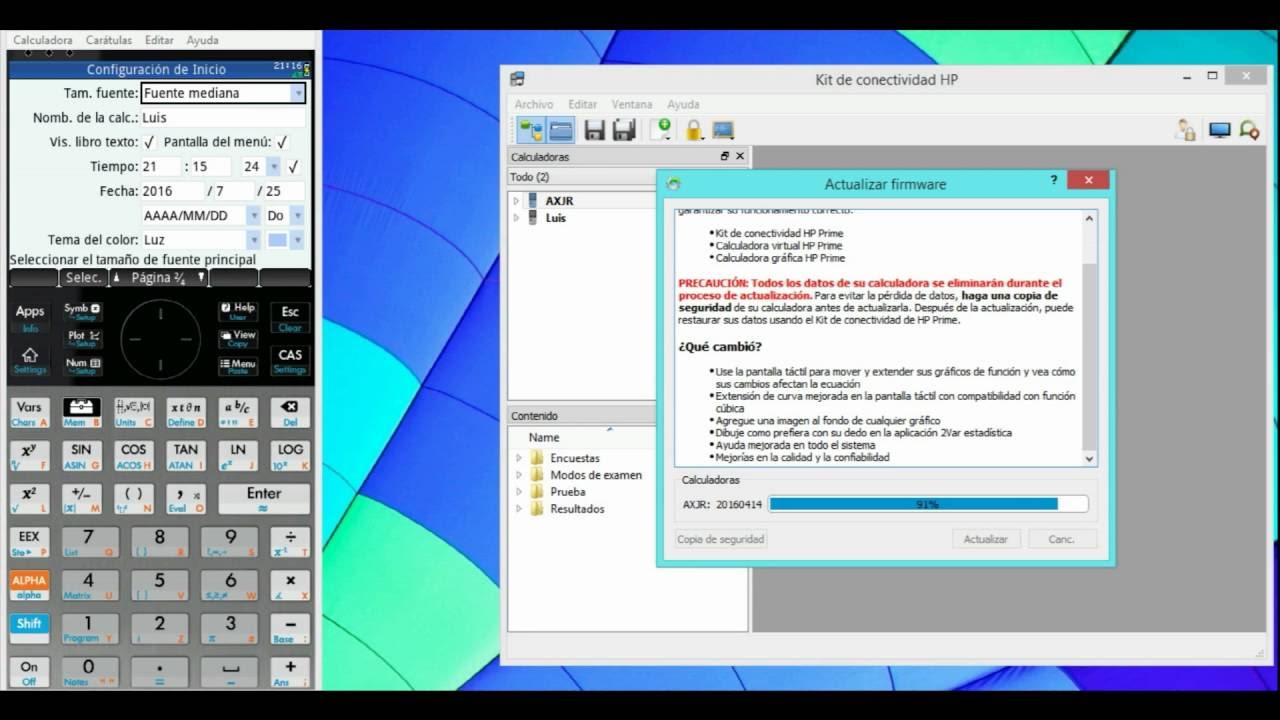The height and width of the screenshot is (720, 1280).
Task: Click the help question mark in firmware dialog
Action: (1054, 181)
